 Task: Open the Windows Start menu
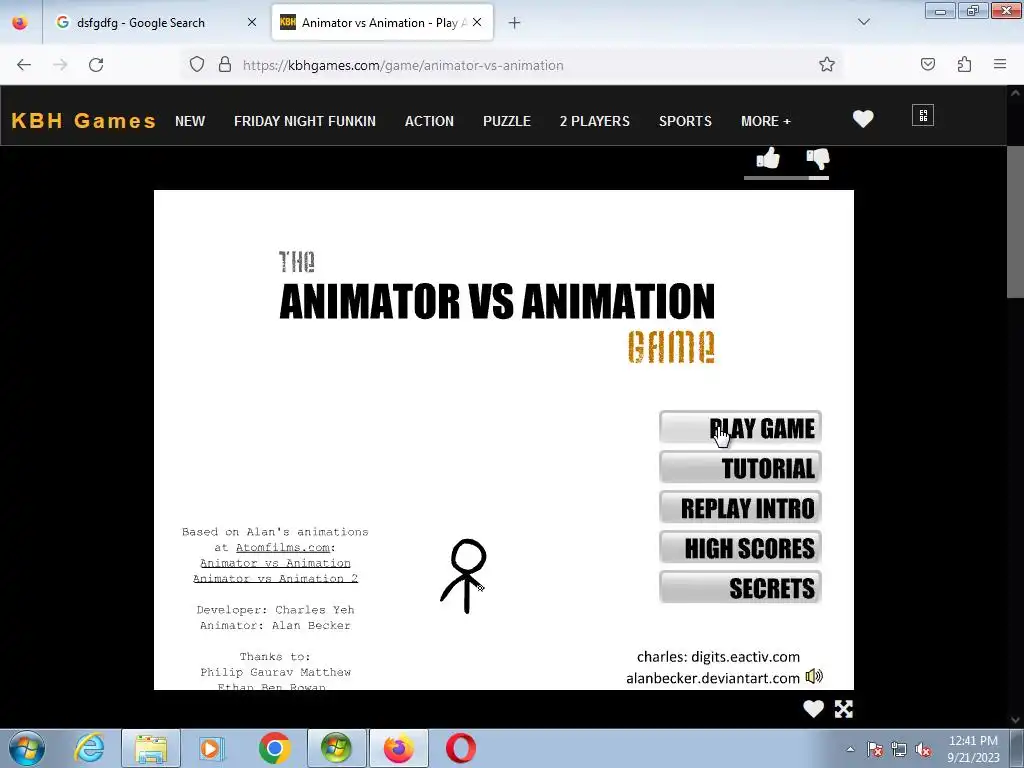(x=27, y=748)
